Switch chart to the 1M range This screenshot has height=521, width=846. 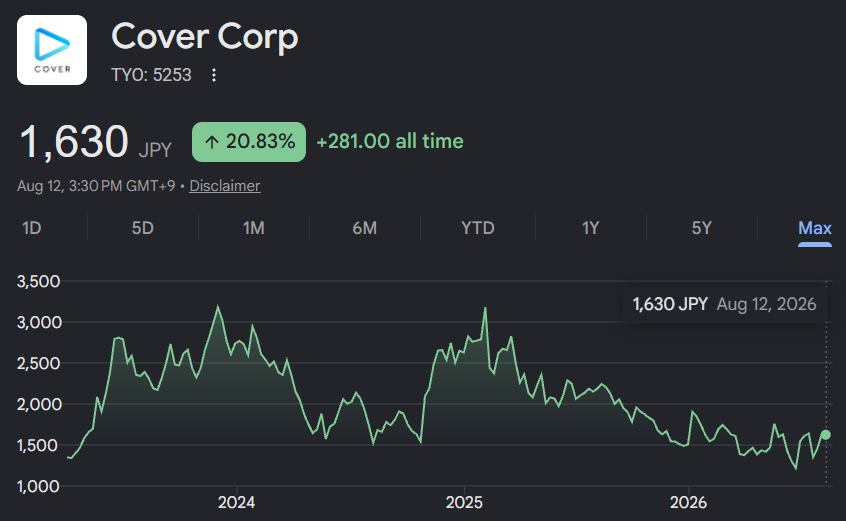[254, 228]
